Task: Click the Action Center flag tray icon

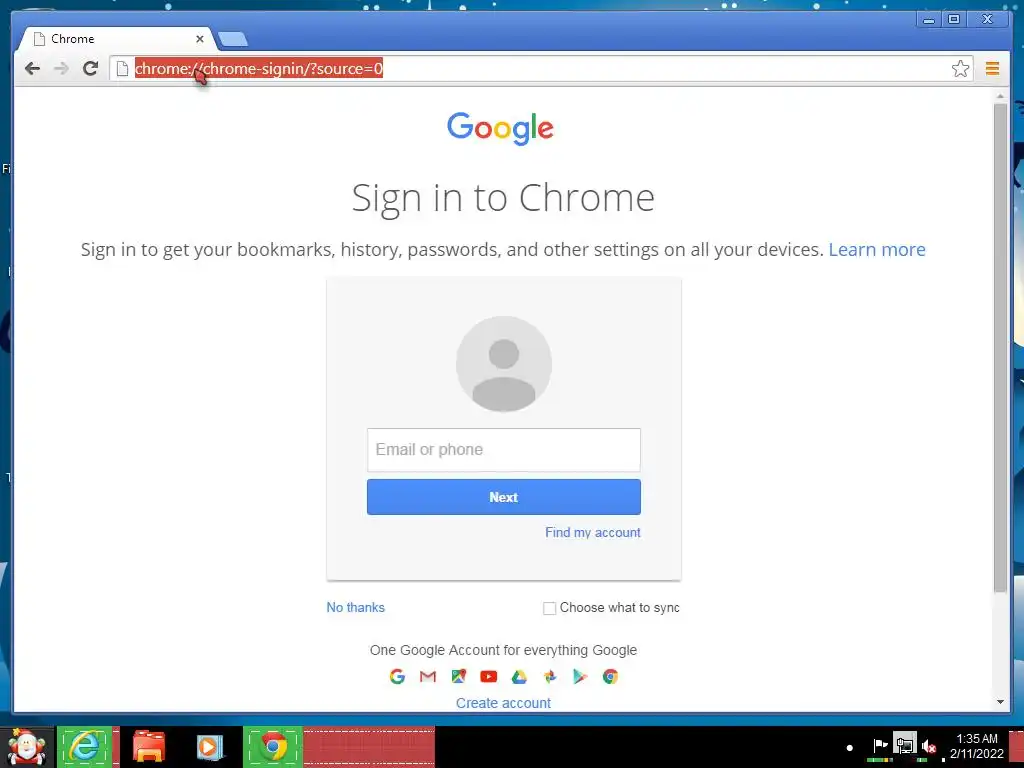Action: click(880, 745)
